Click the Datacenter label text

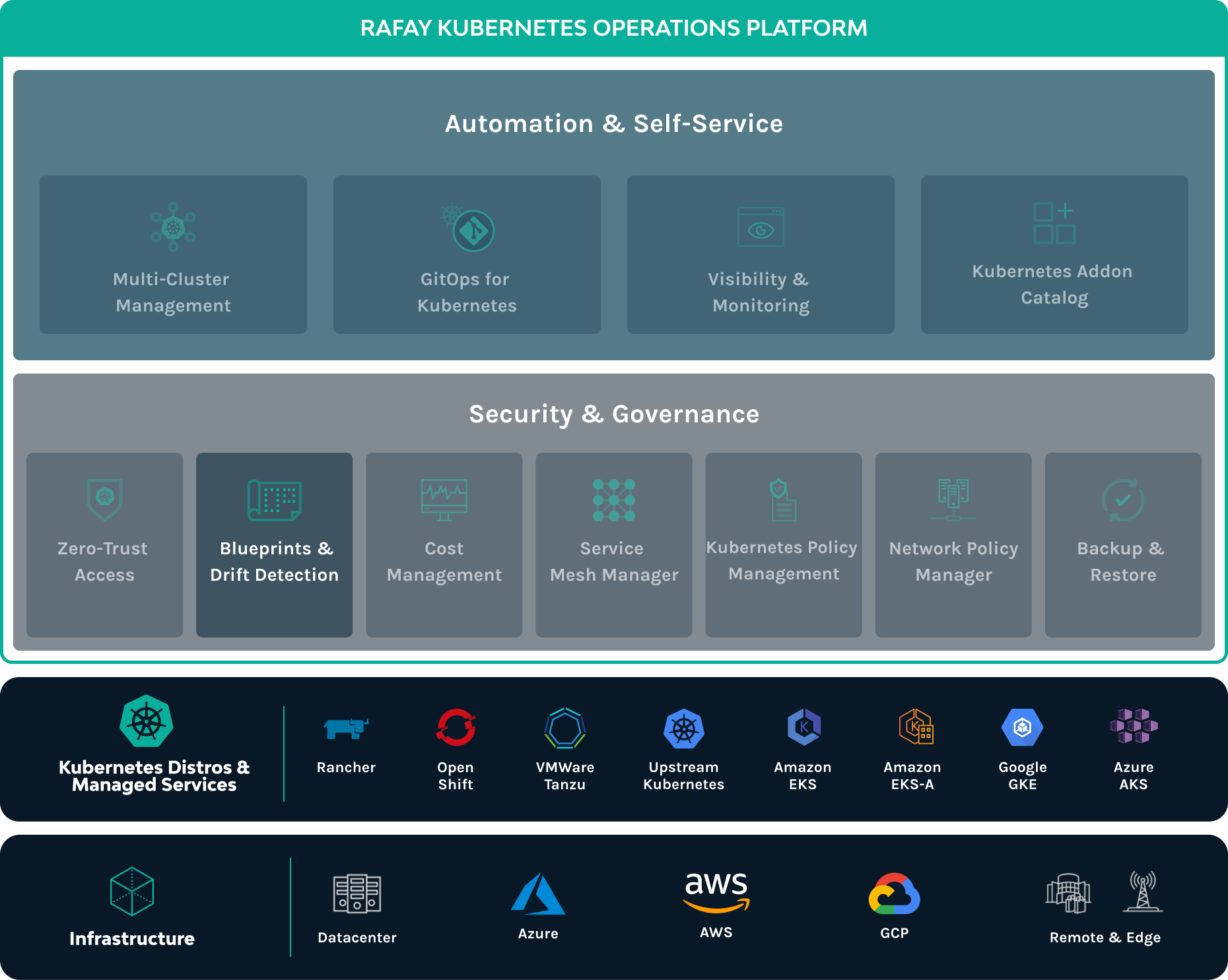tap(357, 938)
